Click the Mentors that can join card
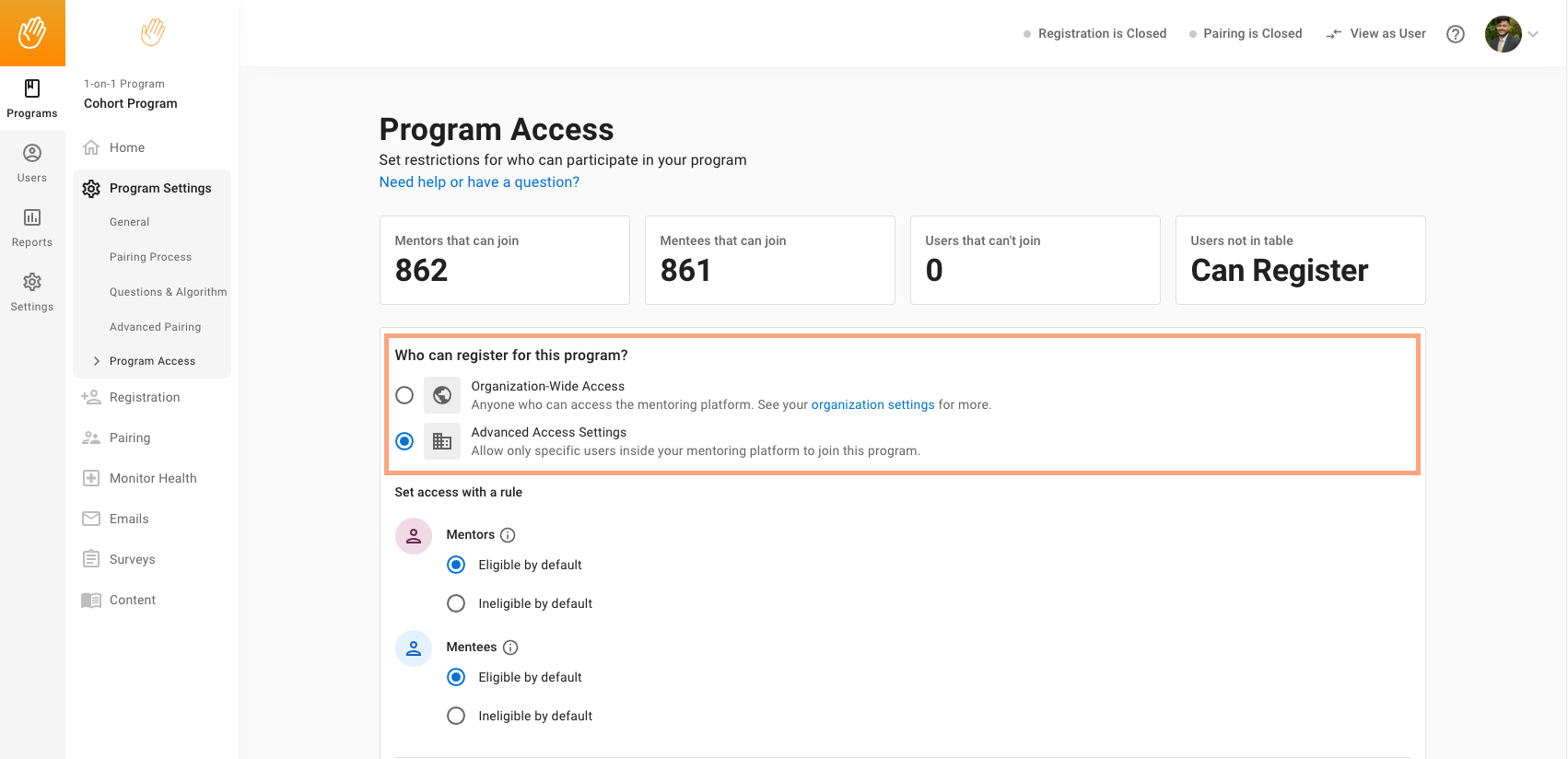The image size is (1568, 759). [505, 260]
